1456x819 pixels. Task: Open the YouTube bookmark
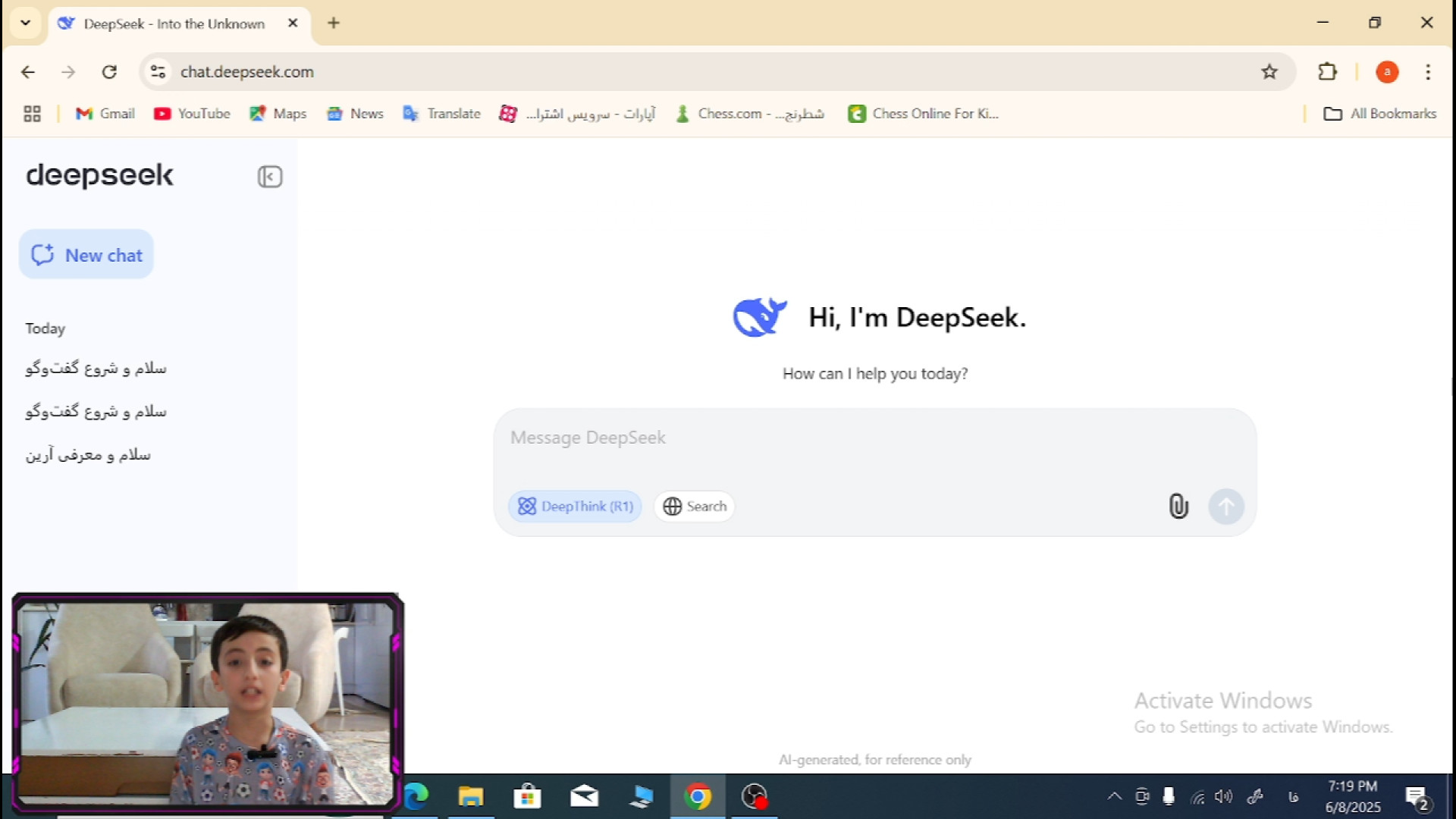coord(192,114)
